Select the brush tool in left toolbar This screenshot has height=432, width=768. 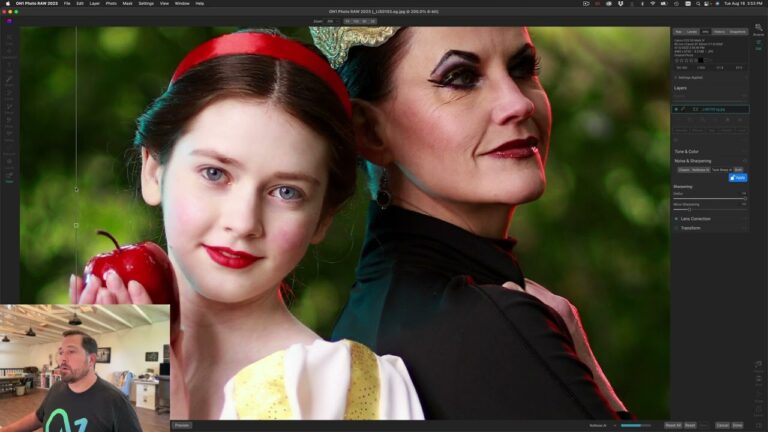tap(9, 80)
